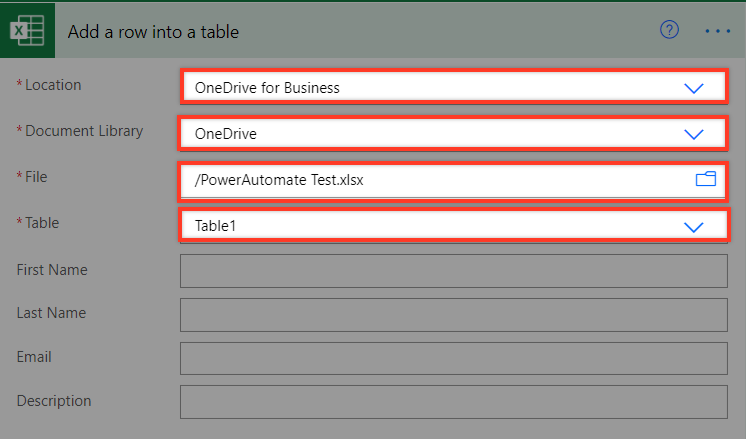Click the Location field label
The width and height of the screenshot is (746, 439).
click(x=53, y=85)
